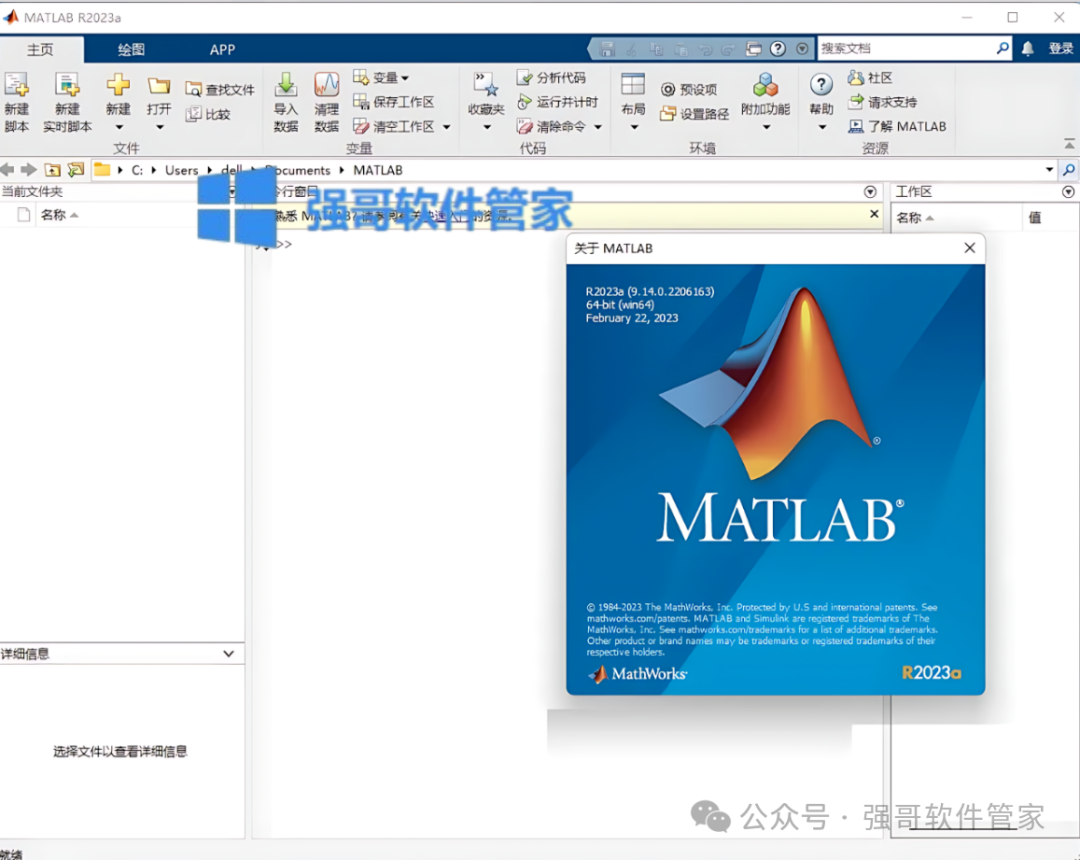This screenshot has width=1080, height=860.
Task: Expand the 附加功能 dropdown arrow
Action: click(x=766, y=127)
